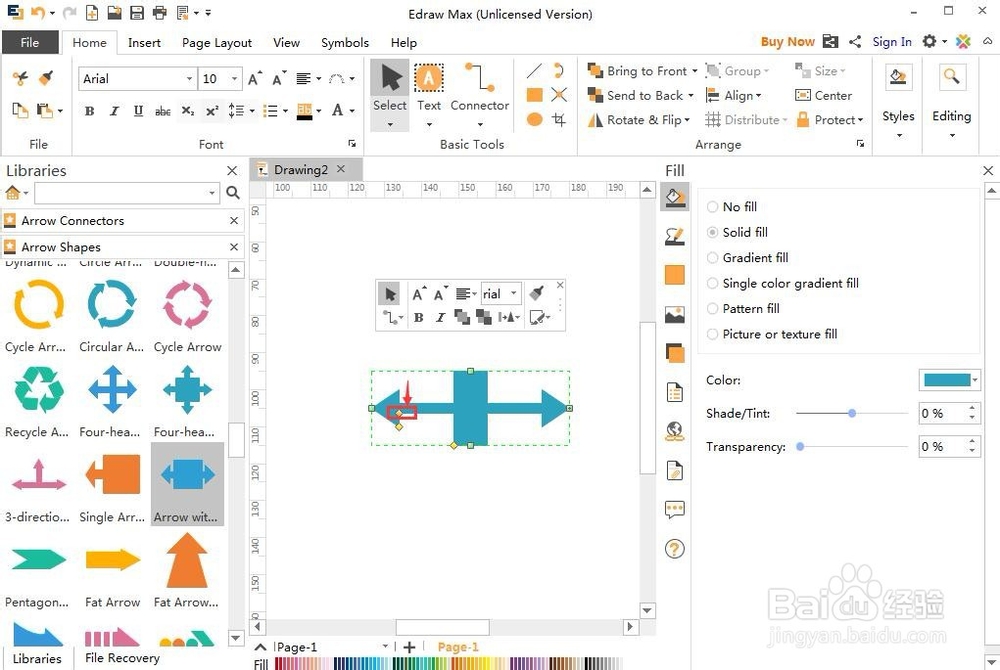The height and width of the screenshot is (670, 1000).
Task: Close the Arrow Connectors library
Action: tap(234, 221)
